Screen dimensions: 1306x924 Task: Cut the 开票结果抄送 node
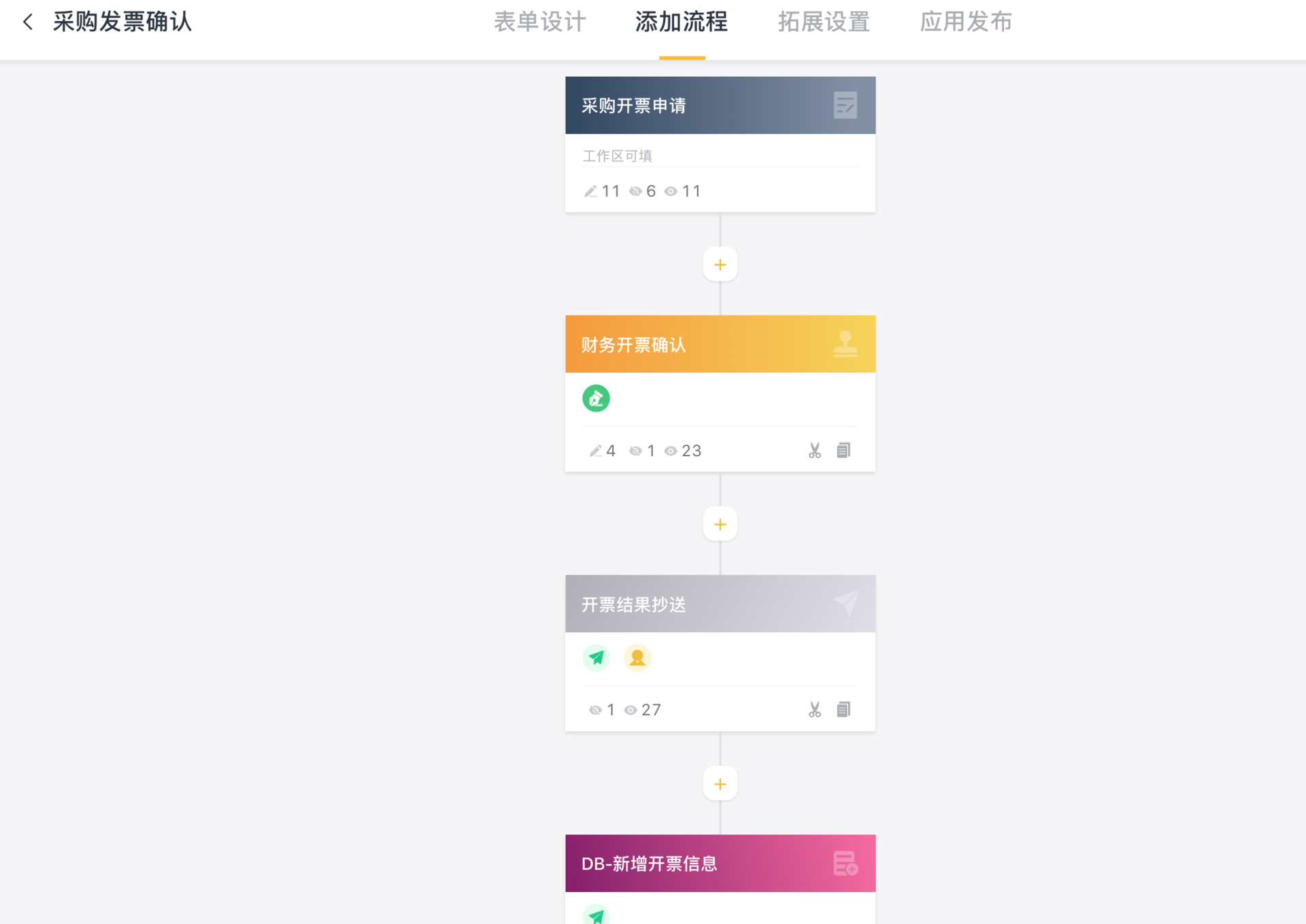pos(814,710)
